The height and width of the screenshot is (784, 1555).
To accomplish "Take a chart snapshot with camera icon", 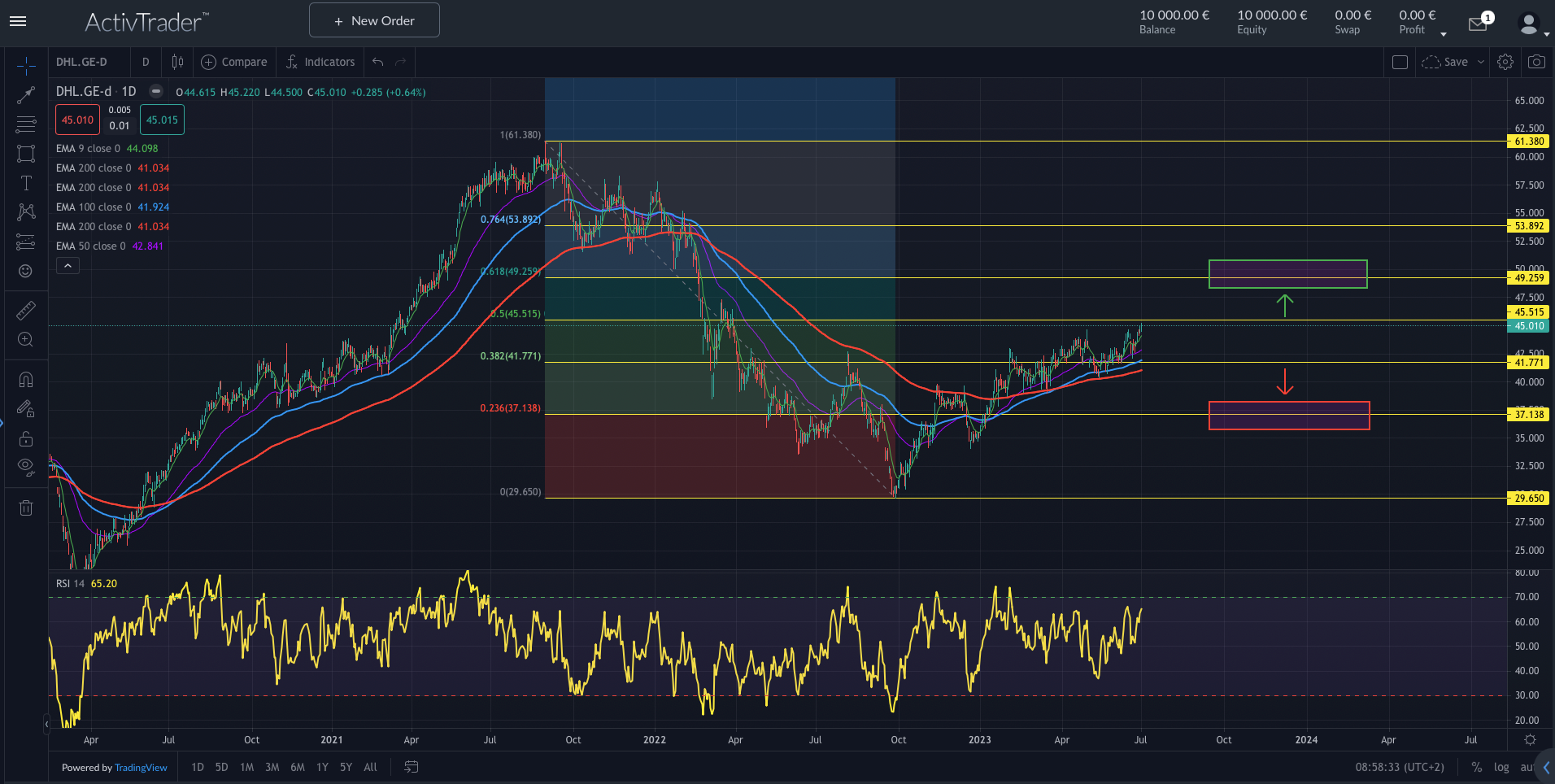I will click(x=1536, y=62).
